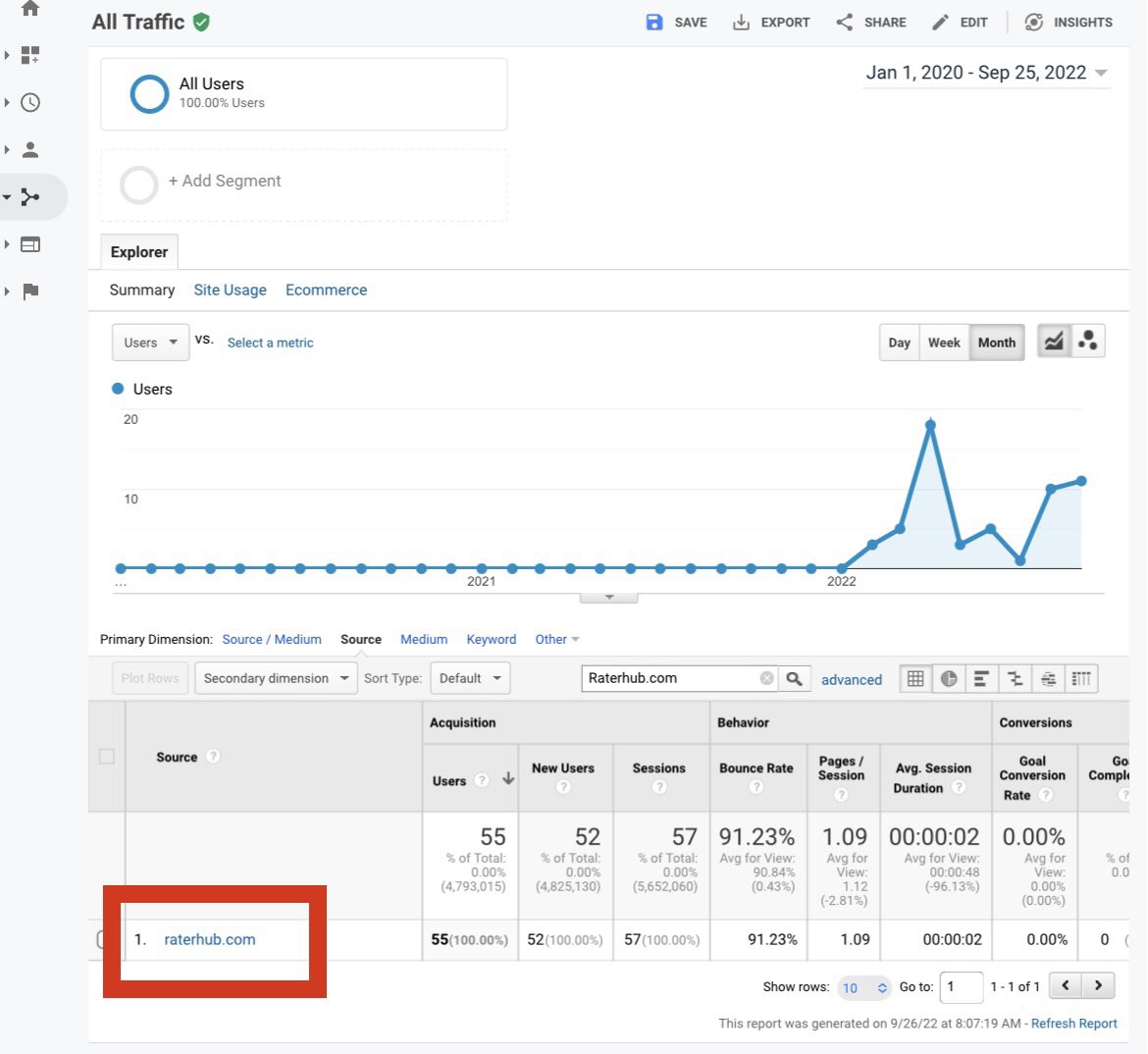Sort by the Users column
This screenshot has width=1148, height=1054.
[470, 778]
